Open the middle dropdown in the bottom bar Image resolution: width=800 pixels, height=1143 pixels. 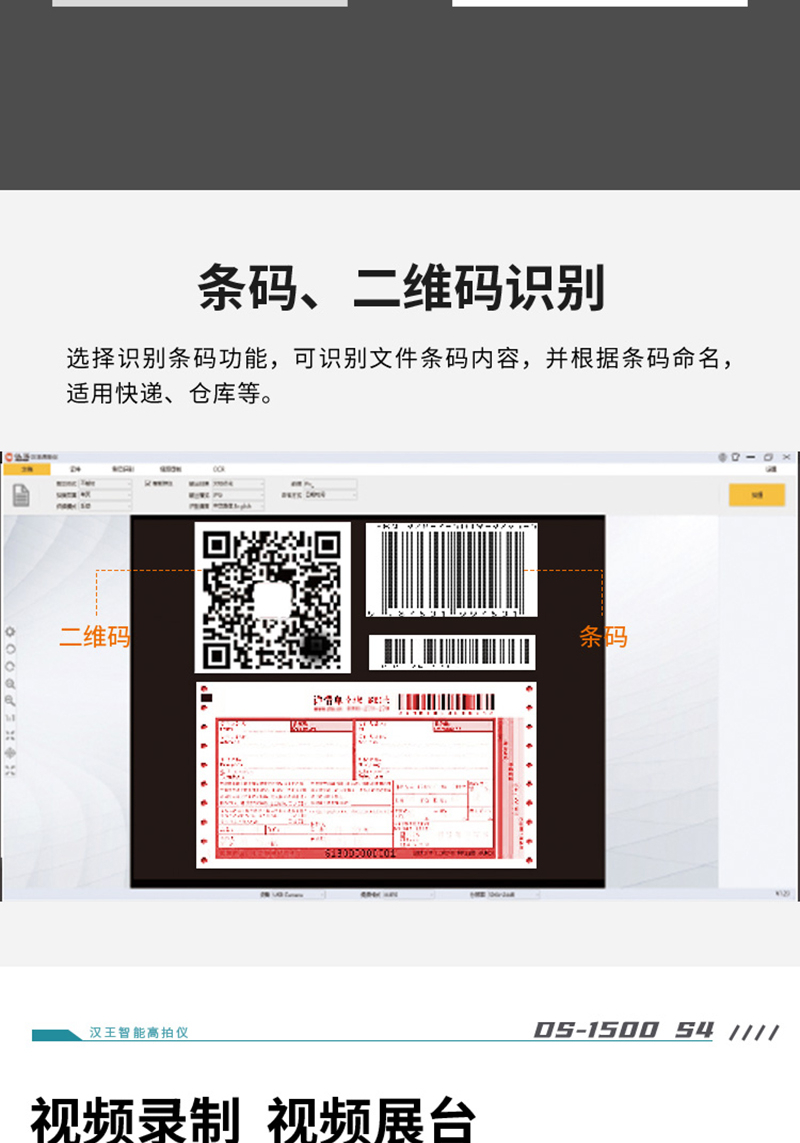click(x=408, y=894)
